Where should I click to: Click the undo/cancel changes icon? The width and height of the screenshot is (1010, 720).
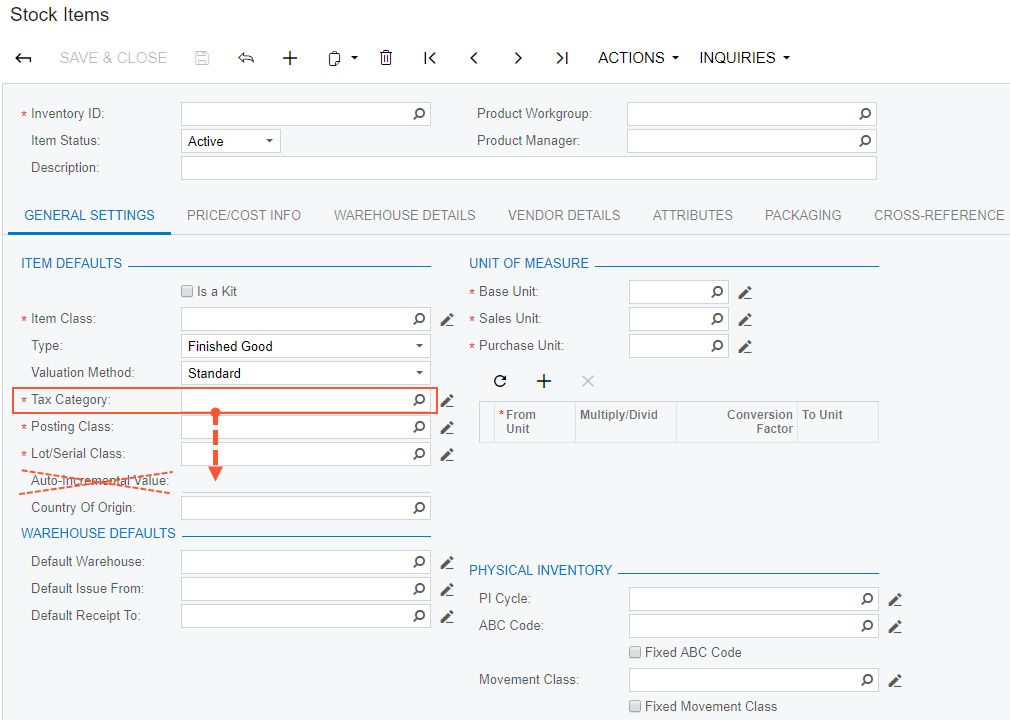[246, 58]
